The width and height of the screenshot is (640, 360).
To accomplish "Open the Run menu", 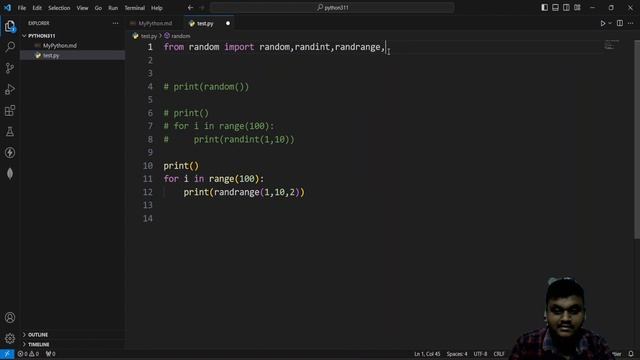I will pyautogui.click(x=113, y=8).
